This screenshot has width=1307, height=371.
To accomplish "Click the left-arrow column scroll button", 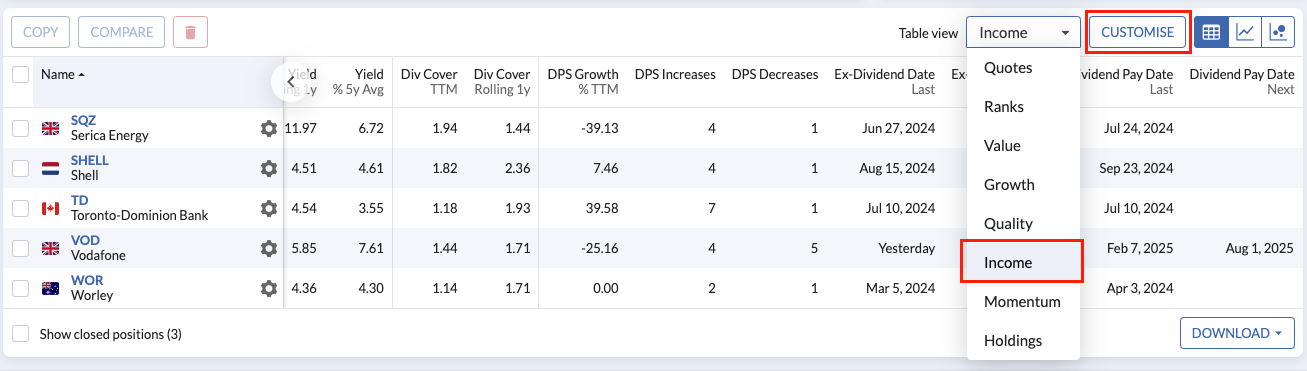I will pyautogui.click(x=291, y=81).
